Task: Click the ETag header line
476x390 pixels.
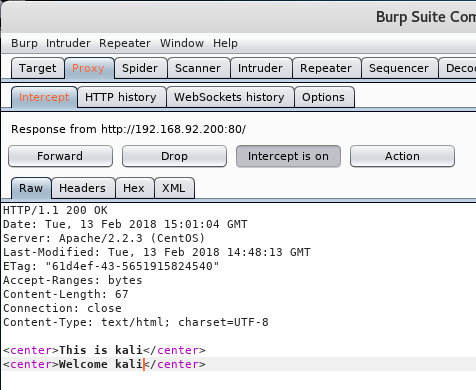Action: pos(111,266)
